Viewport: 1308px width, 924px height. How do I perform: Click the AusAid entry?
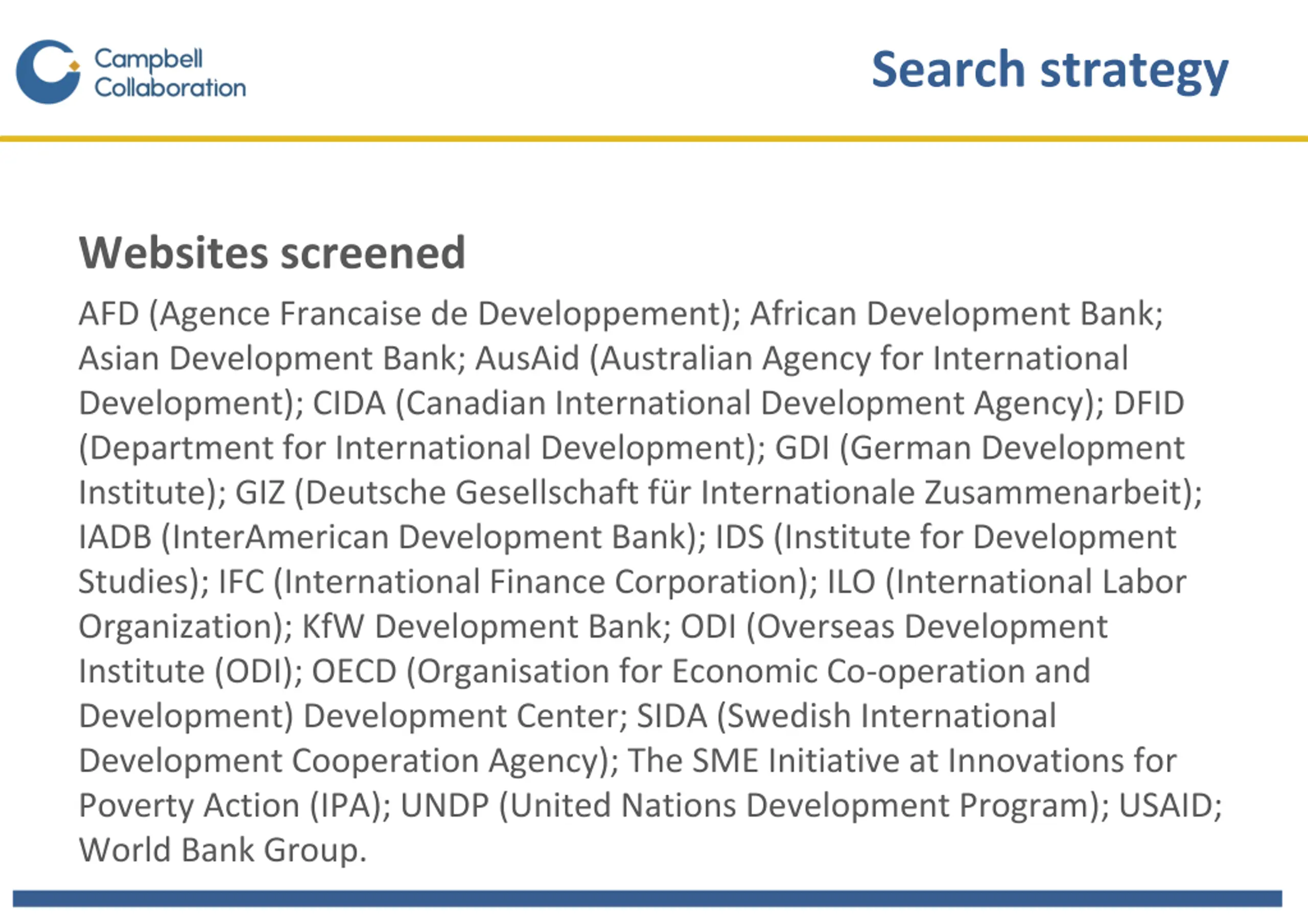click(x=527, y=359)
